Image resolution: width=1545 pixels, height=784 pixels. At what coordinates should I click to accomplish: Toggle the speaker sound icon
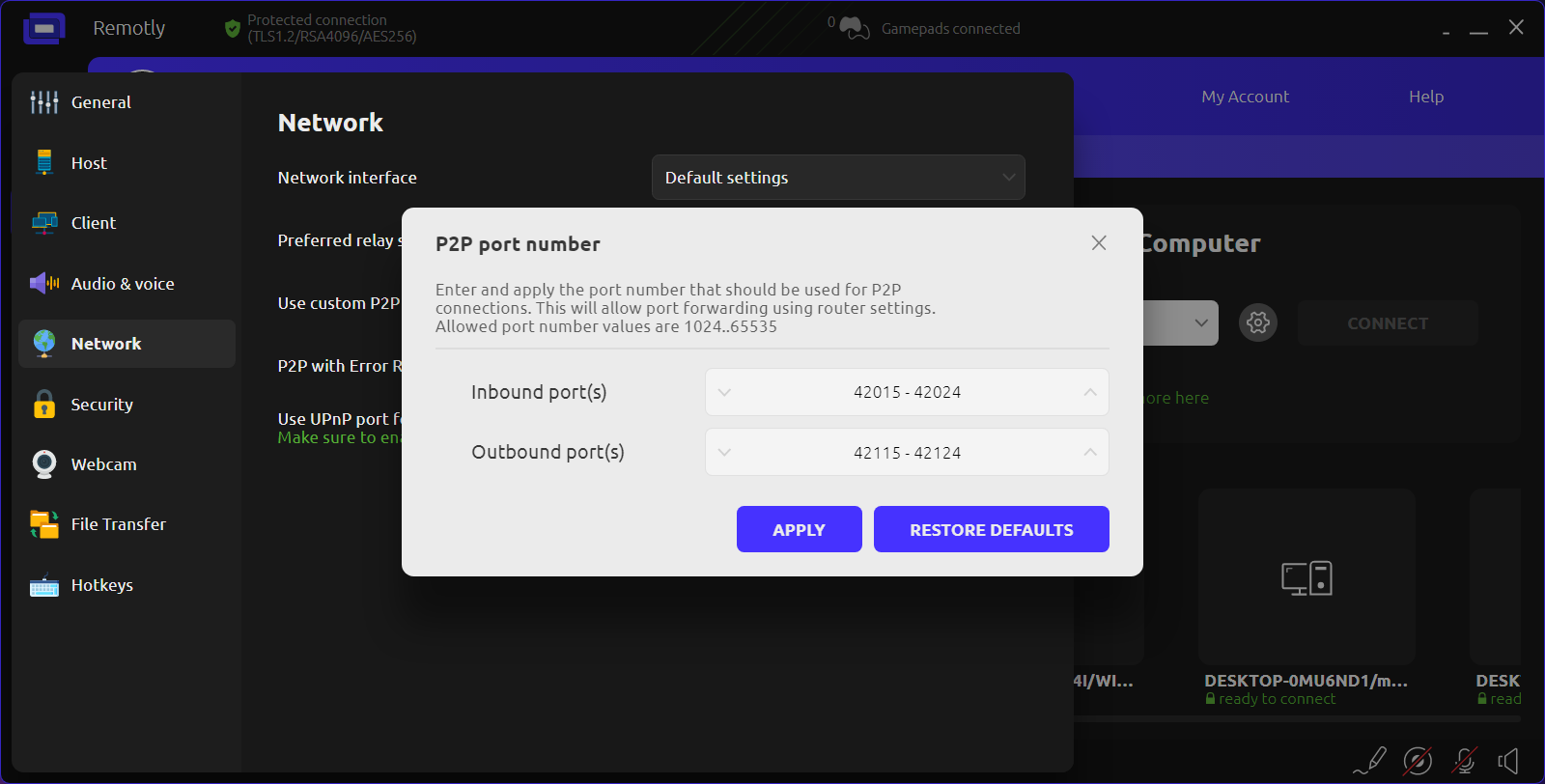click(x=1508, y=761)
